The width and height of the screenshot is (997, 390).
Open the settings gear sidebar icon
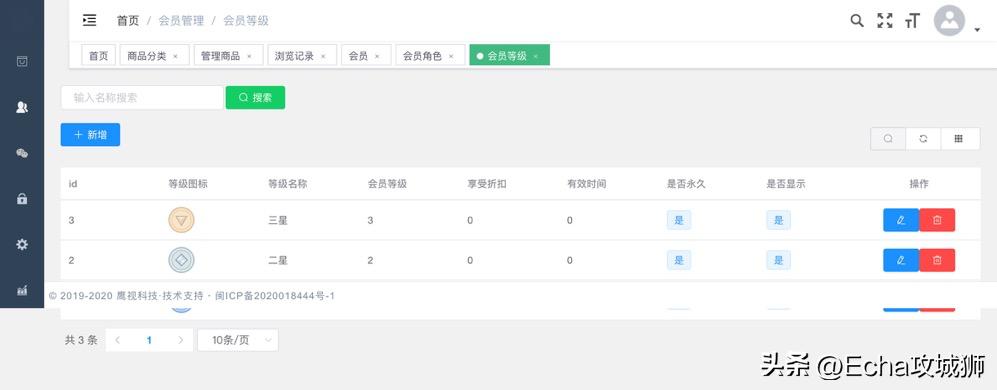click(22, 244)
